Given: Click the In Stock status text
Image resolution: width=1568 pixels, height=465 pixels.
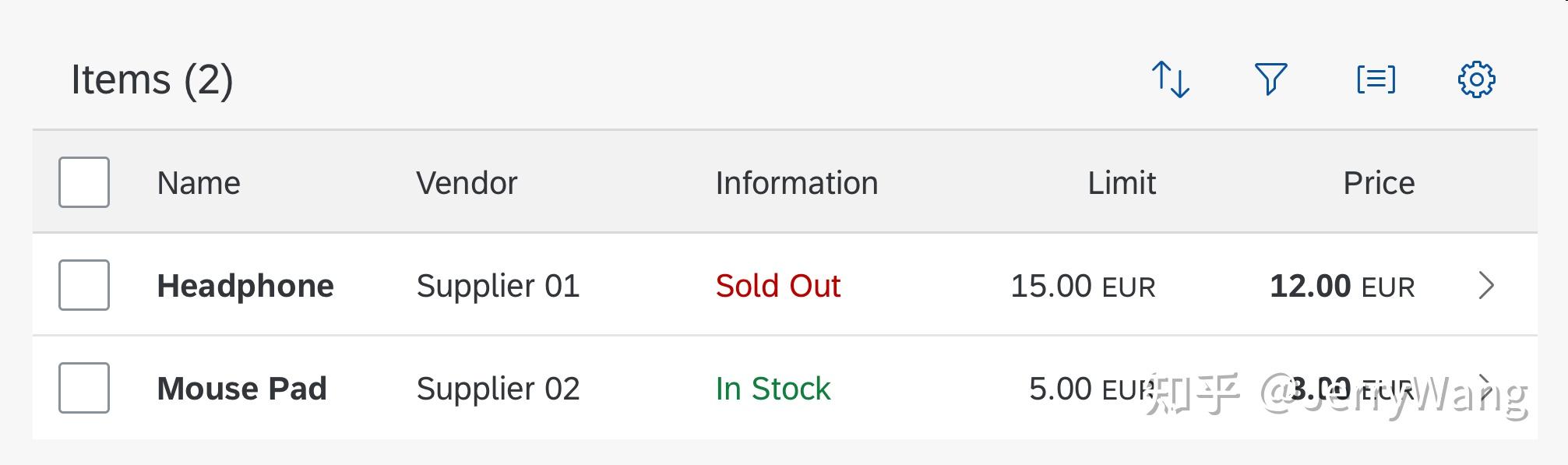Looking at the screenshot, I should (x=773, y=389).
